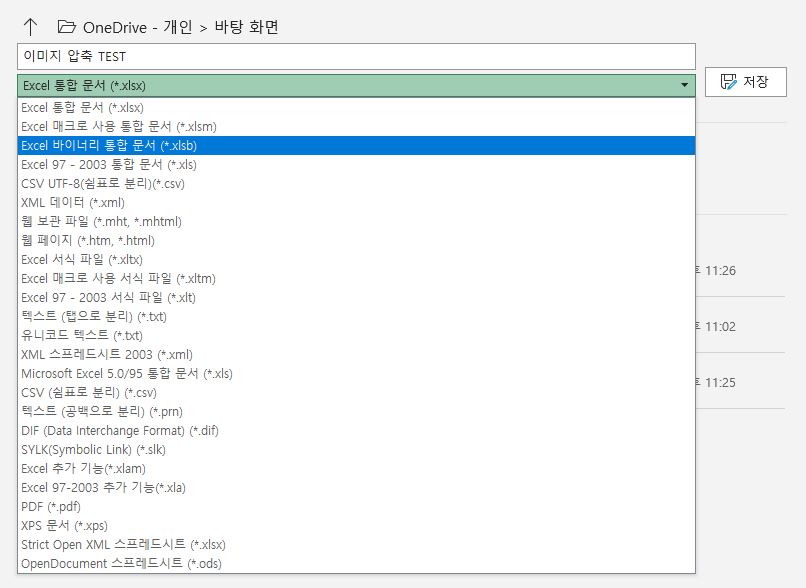This screenshot has width=806, height=588.
Task: Click the file row timestamped 11:25
Action: tap(741, 382)
